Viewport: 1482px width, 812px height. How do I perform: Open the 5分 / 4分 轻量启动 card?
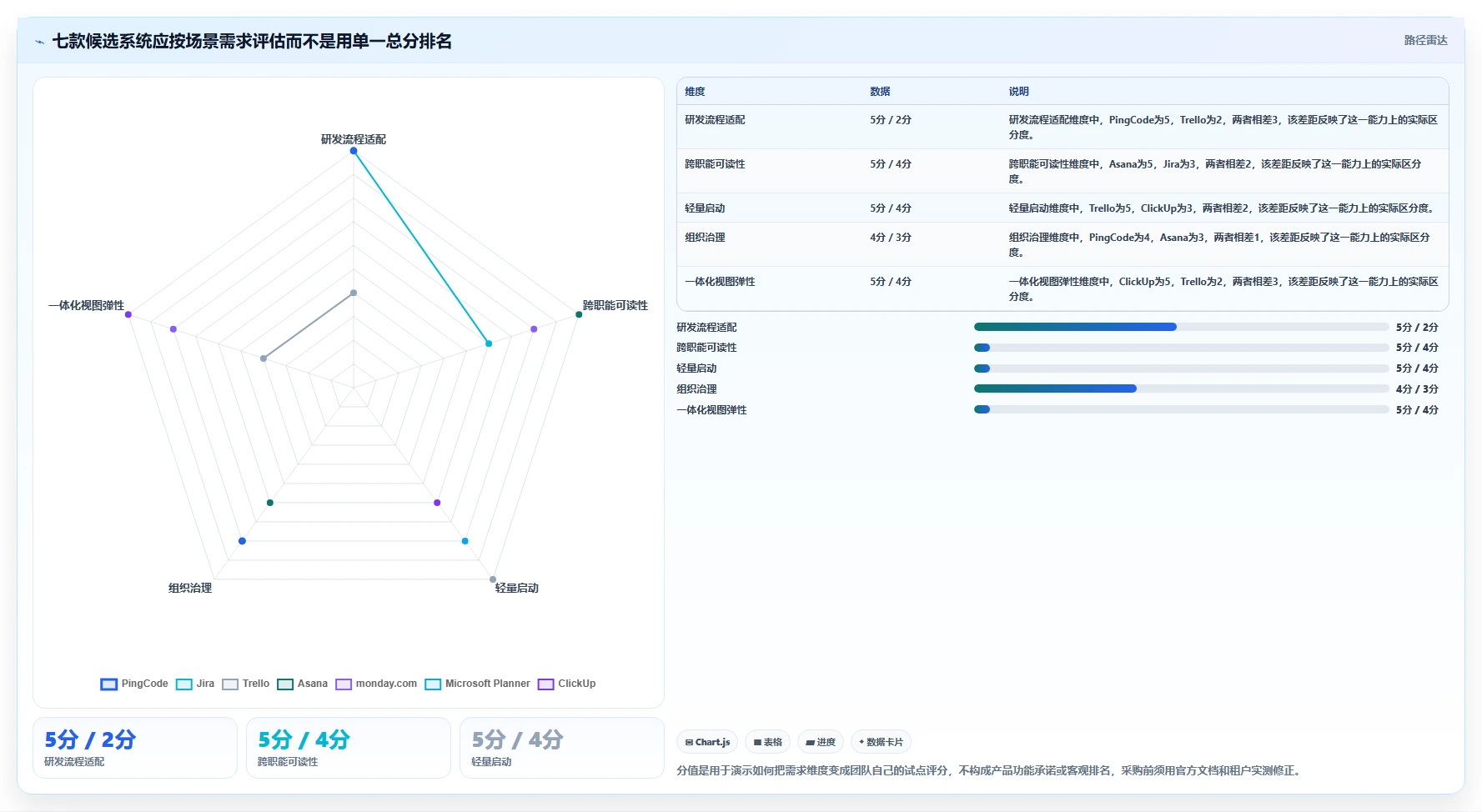pos(562,748)
